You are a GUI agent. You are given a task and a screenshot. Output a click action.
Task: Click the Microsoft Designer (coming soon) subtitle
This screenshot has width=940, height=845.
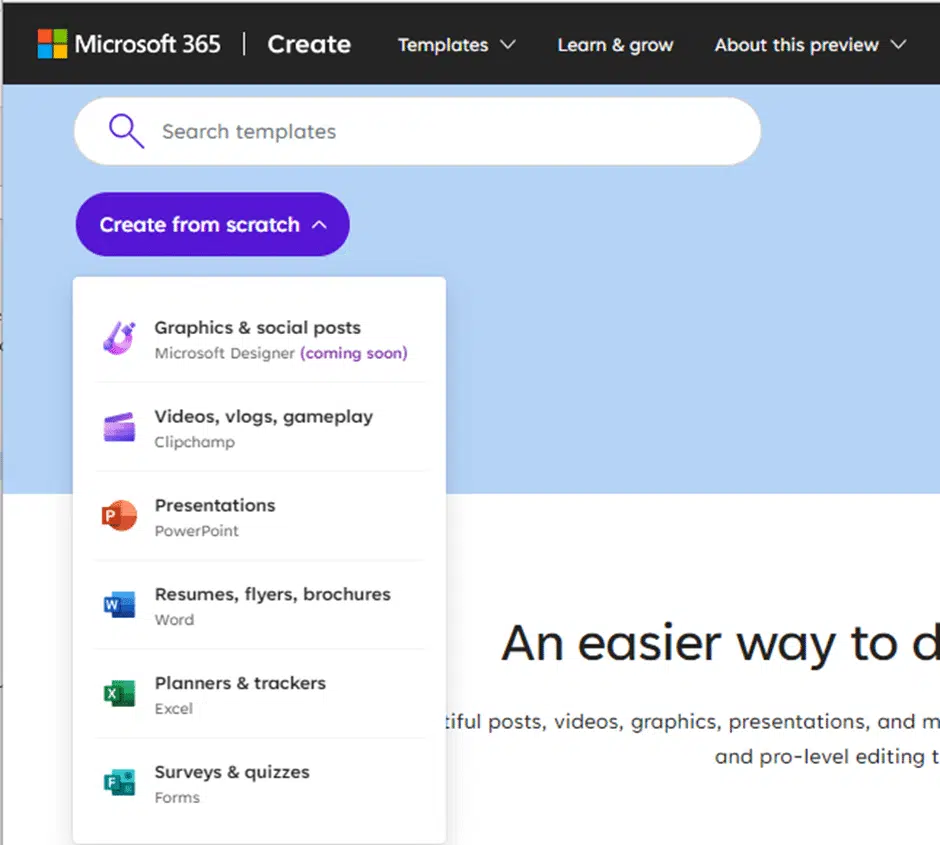coord(281,353)
